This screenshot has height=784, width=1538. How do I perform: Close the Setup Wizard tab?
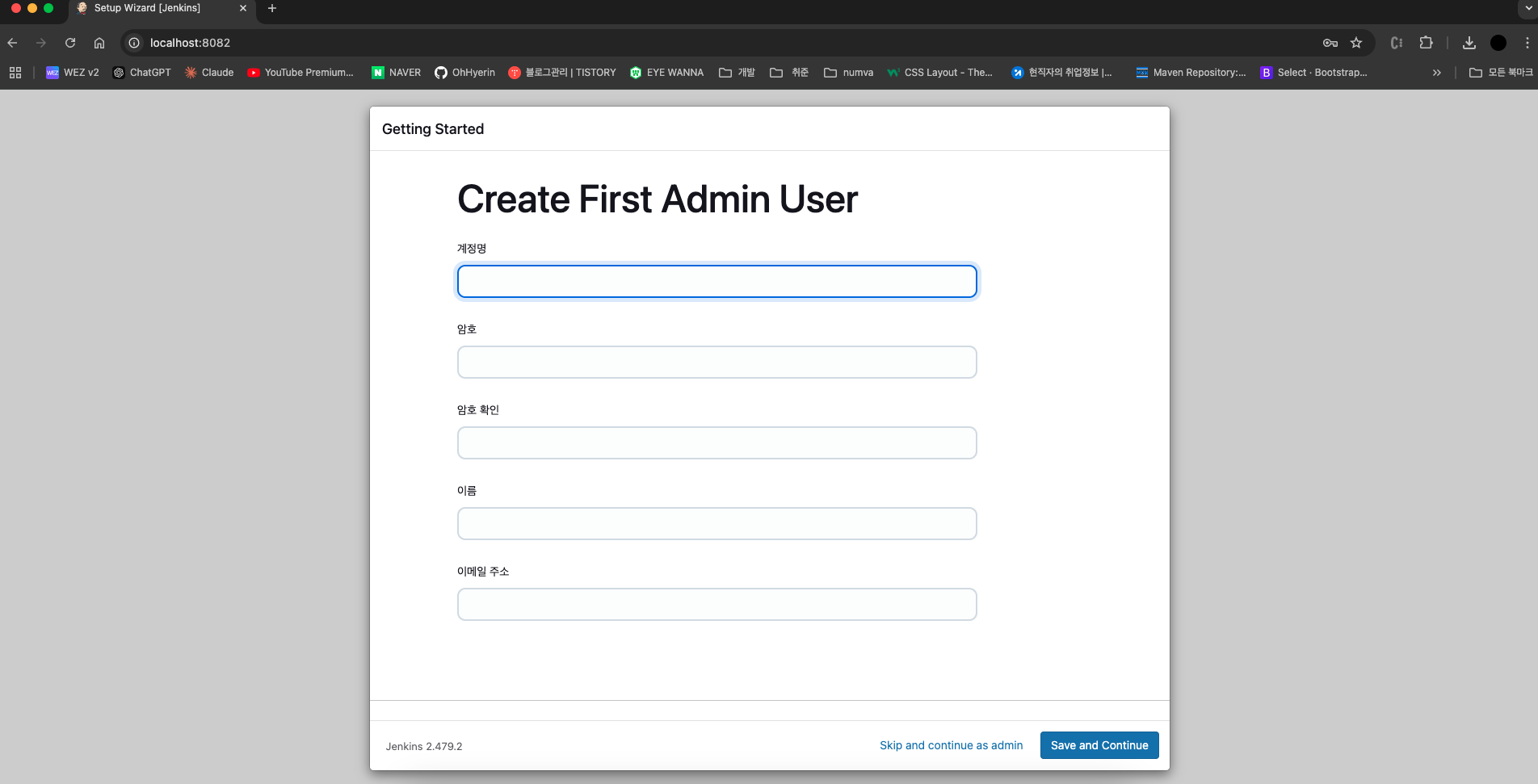tap(243, 8)
